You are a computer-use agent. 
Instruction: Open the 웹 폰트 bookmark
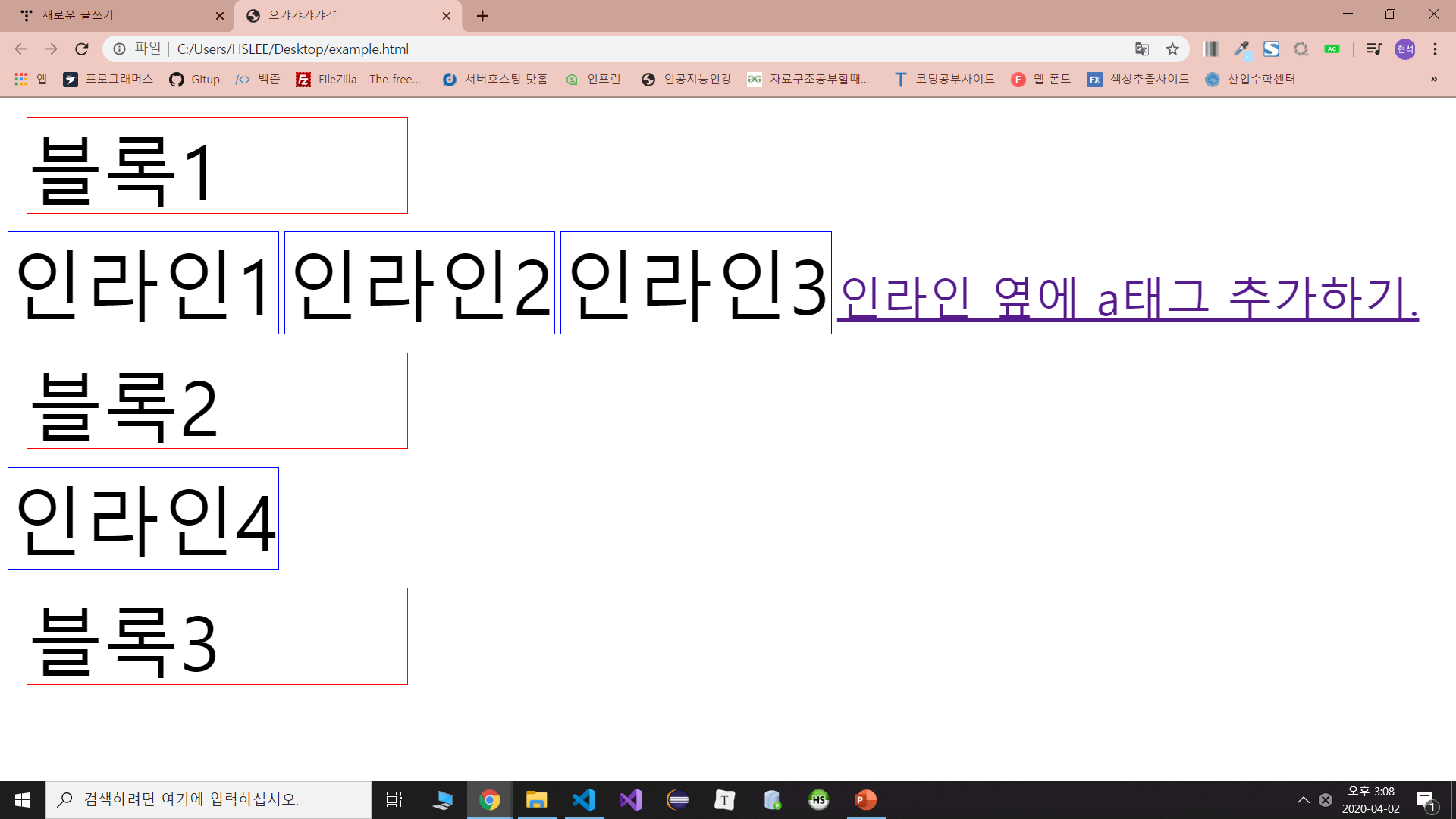point(1041,79)
